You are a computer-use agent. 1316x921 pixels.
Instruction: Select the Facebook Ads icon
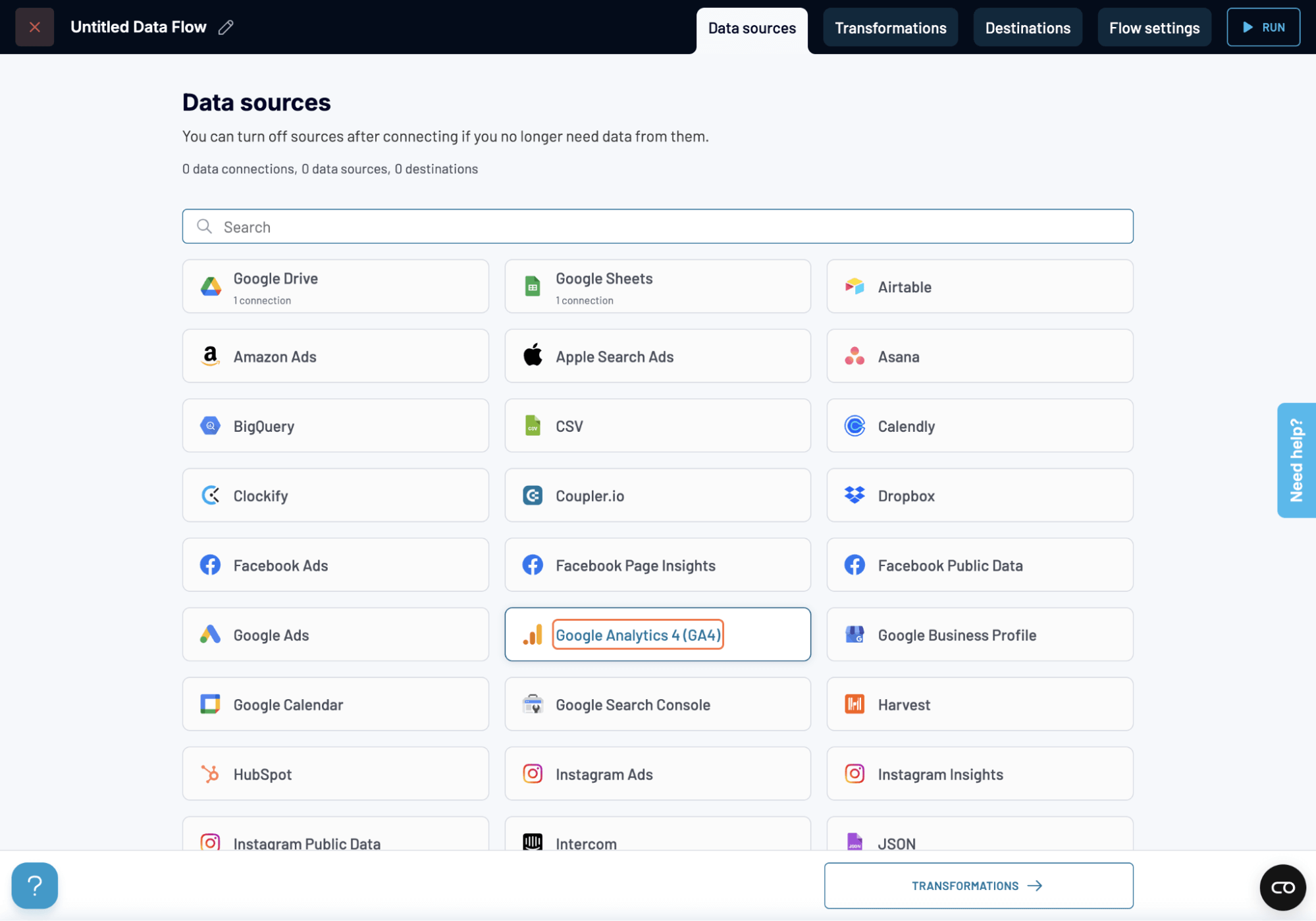click(x=210, y=565)
